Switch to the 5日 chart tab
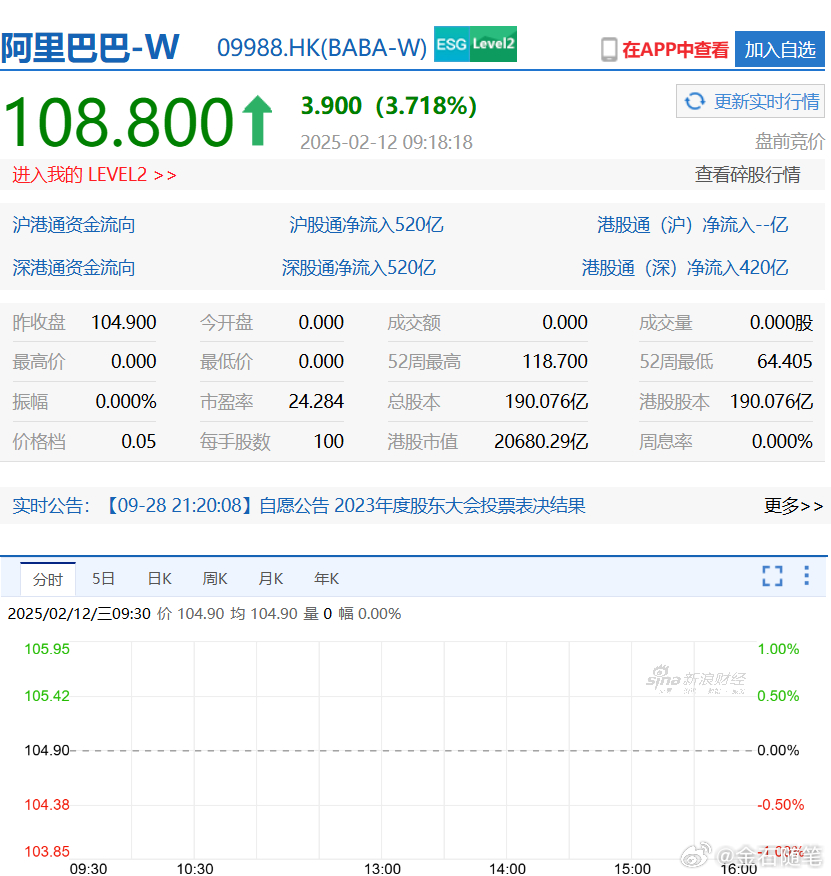Viewport: 831px width, 876px height. tap(103, 579)
